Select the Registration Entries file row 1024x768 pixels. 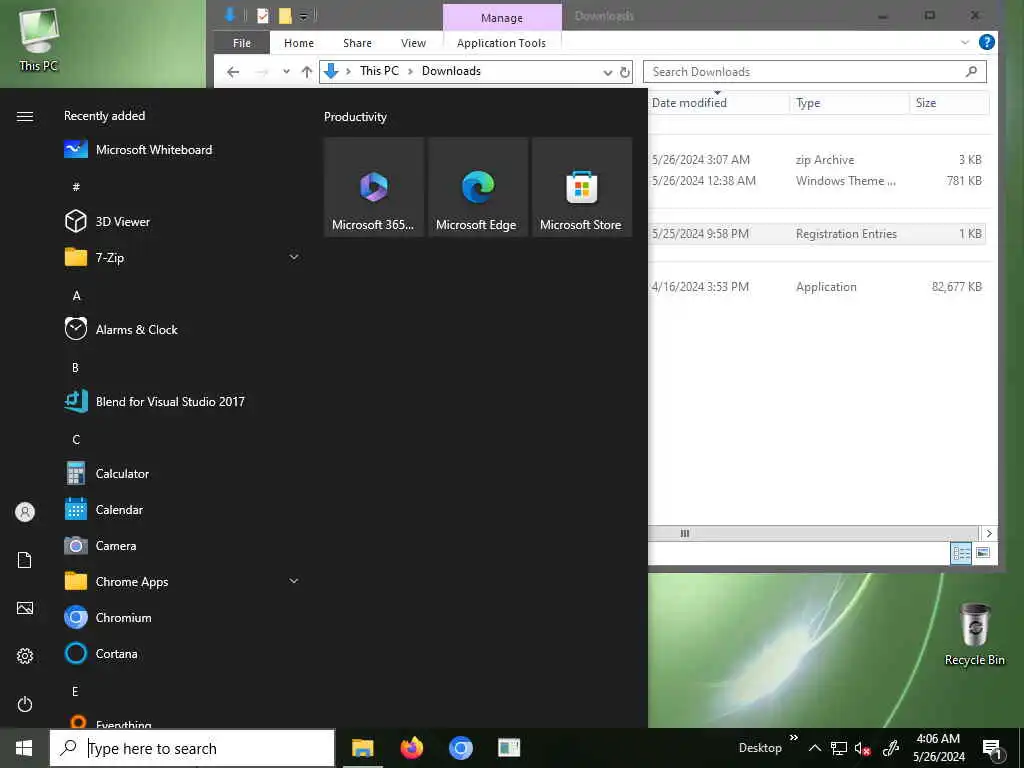(x=817, y=234)
